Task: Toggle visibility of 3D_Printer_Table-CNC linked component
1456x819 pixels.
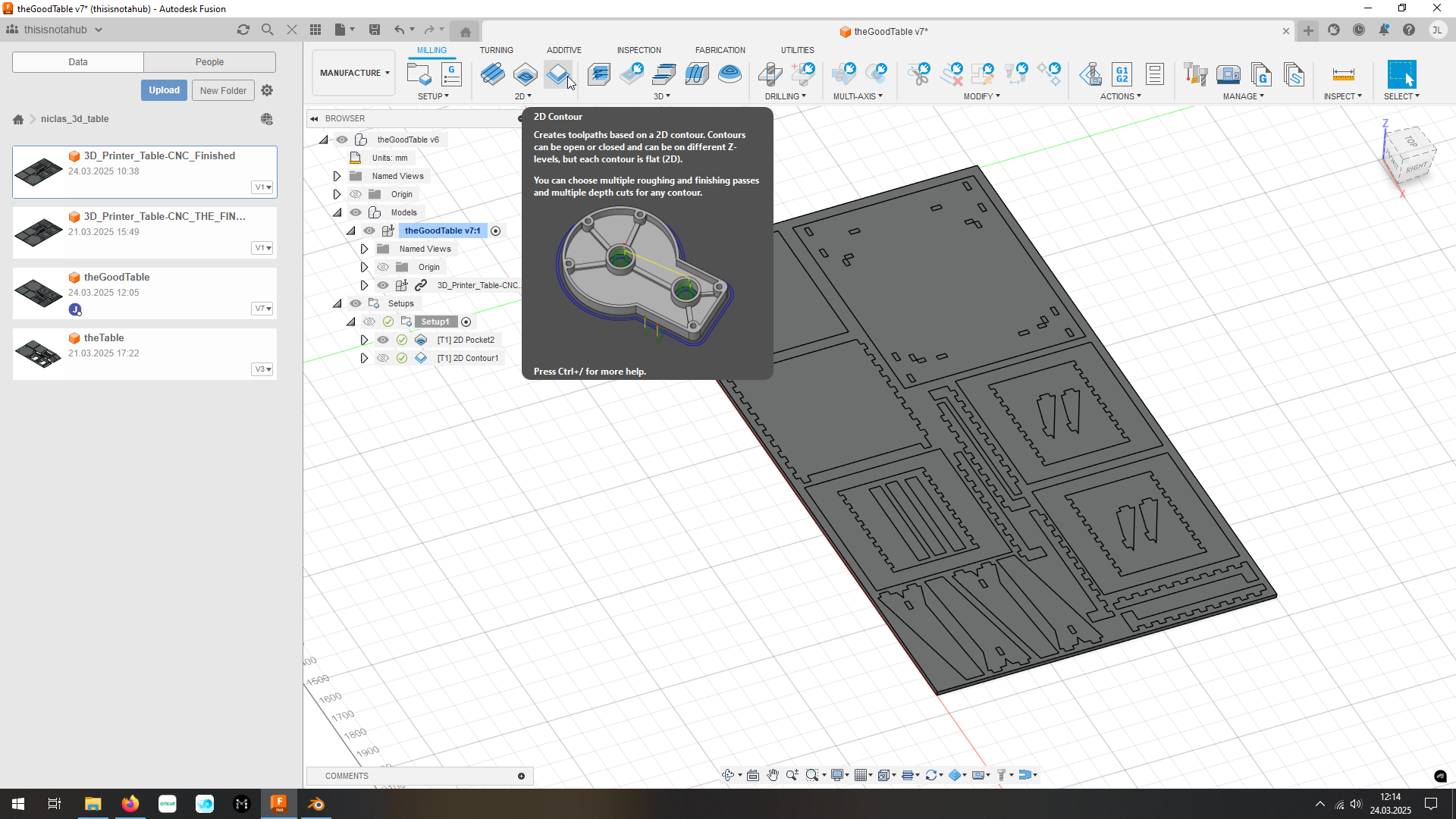Action: 383,285
